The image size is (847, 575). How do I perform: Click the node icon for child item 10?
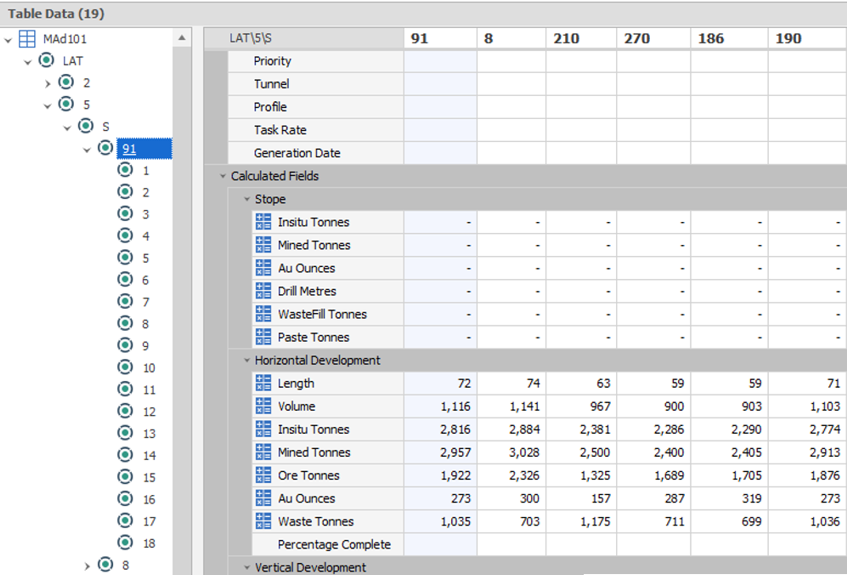(125, 367)
